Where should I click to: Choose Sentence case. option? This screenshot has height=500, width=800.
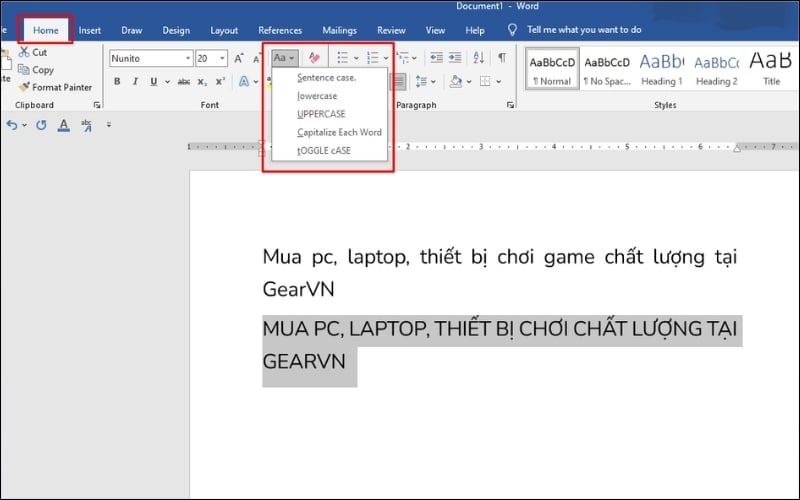[330, 78]
